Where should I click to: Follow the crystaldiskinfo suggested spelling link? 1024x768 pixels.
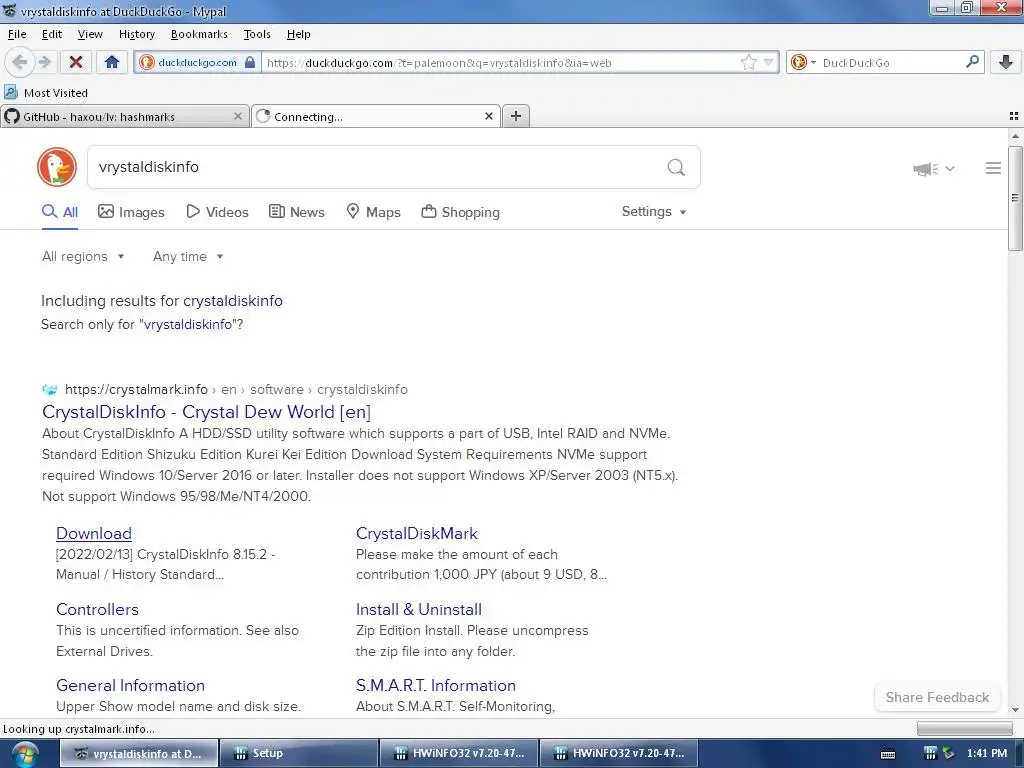pos(232,300)
